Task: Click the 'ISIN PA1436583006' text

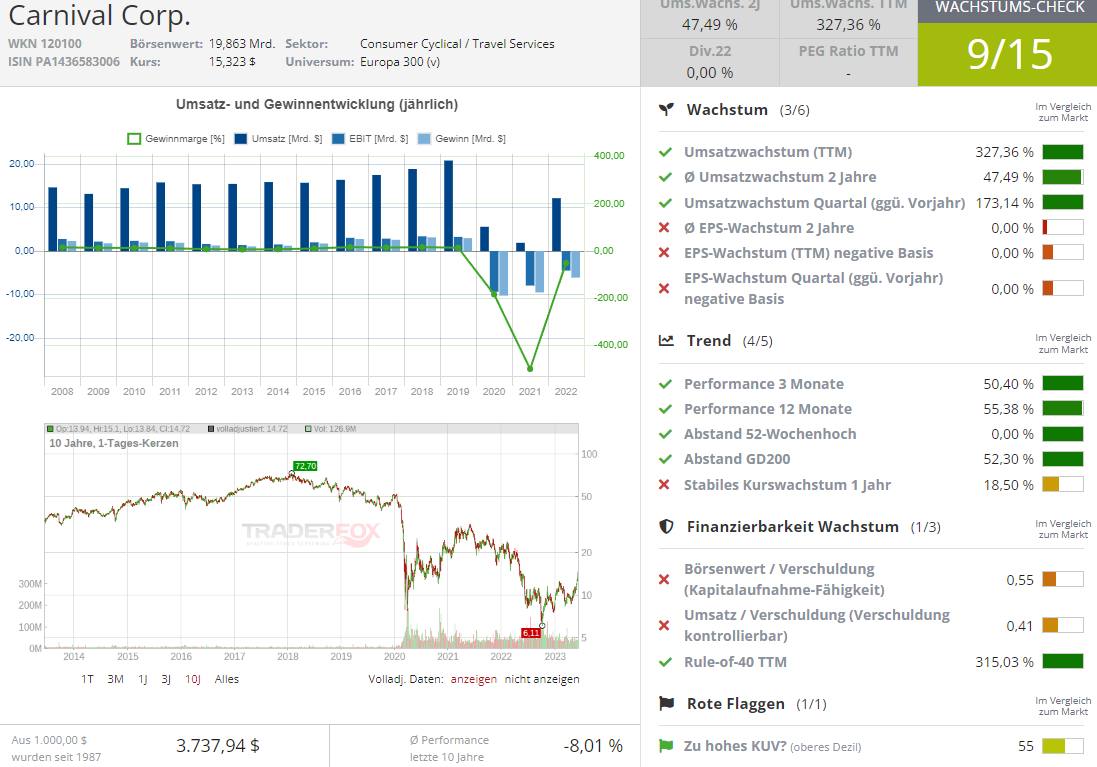Action: click(64, 62)
